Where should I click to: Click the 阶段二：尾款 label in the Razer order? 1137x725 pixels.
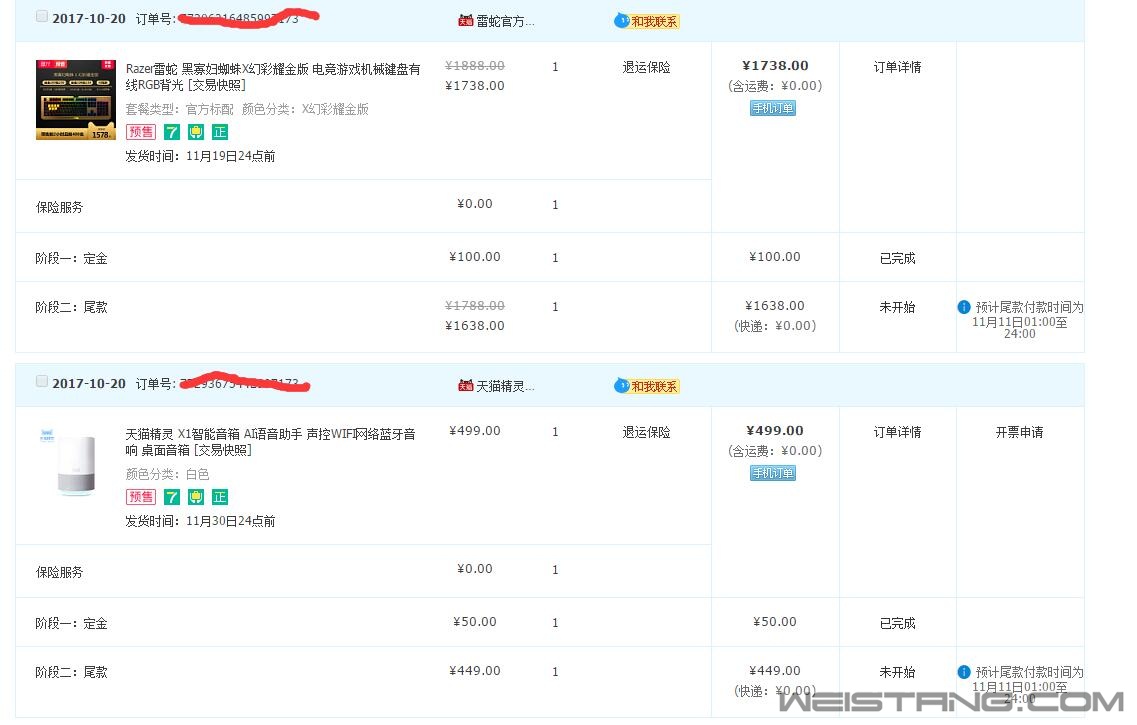tap(71, 307)
